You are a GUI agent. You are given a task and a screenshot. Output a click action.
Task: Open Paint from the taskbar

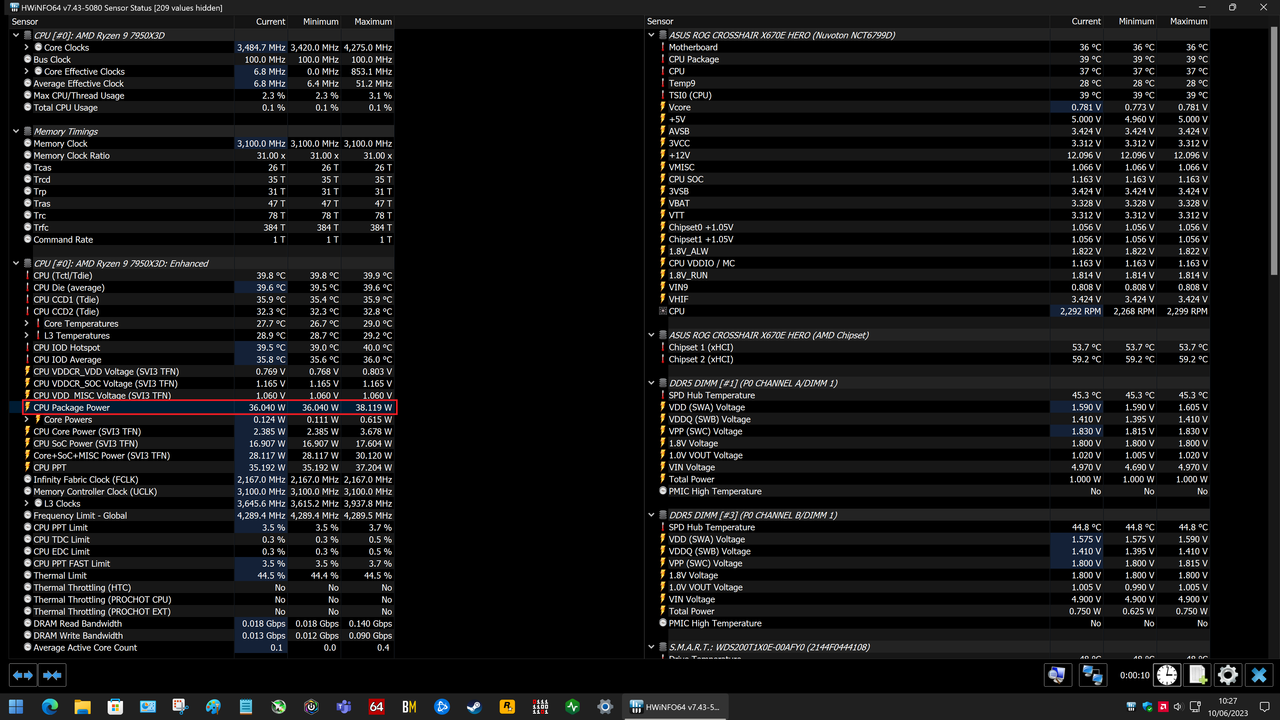click(x=213, y=706)
